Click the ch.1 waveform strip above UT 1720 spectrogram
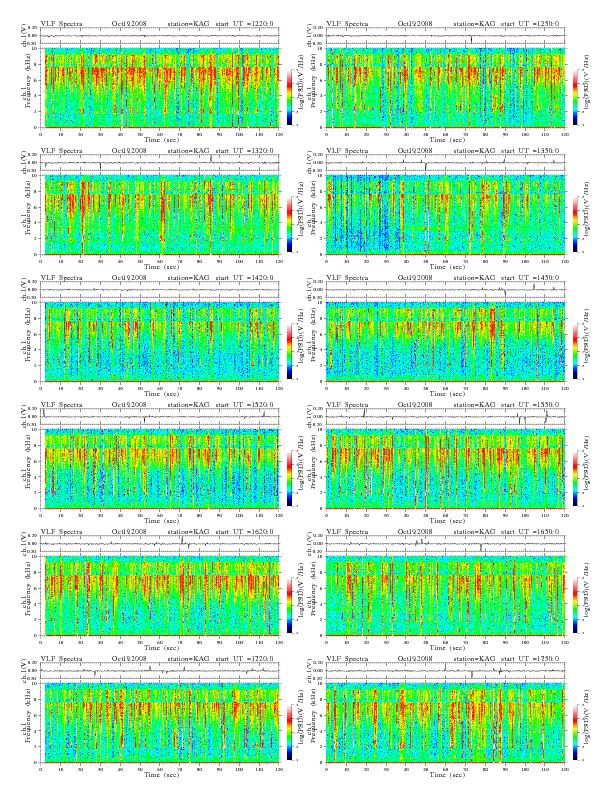Screen dimensions: 612x792 pos(160,671)
